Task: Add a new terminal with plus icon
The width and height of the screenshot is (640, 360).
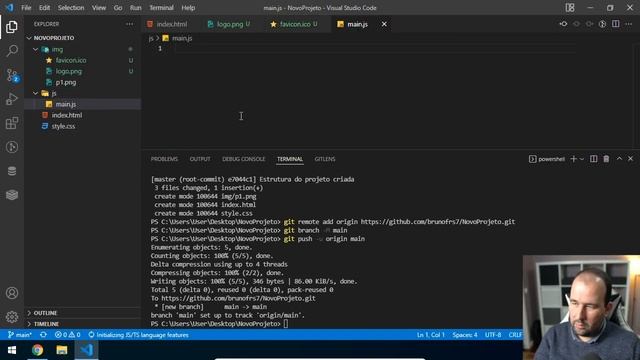Action: [573, 159]
